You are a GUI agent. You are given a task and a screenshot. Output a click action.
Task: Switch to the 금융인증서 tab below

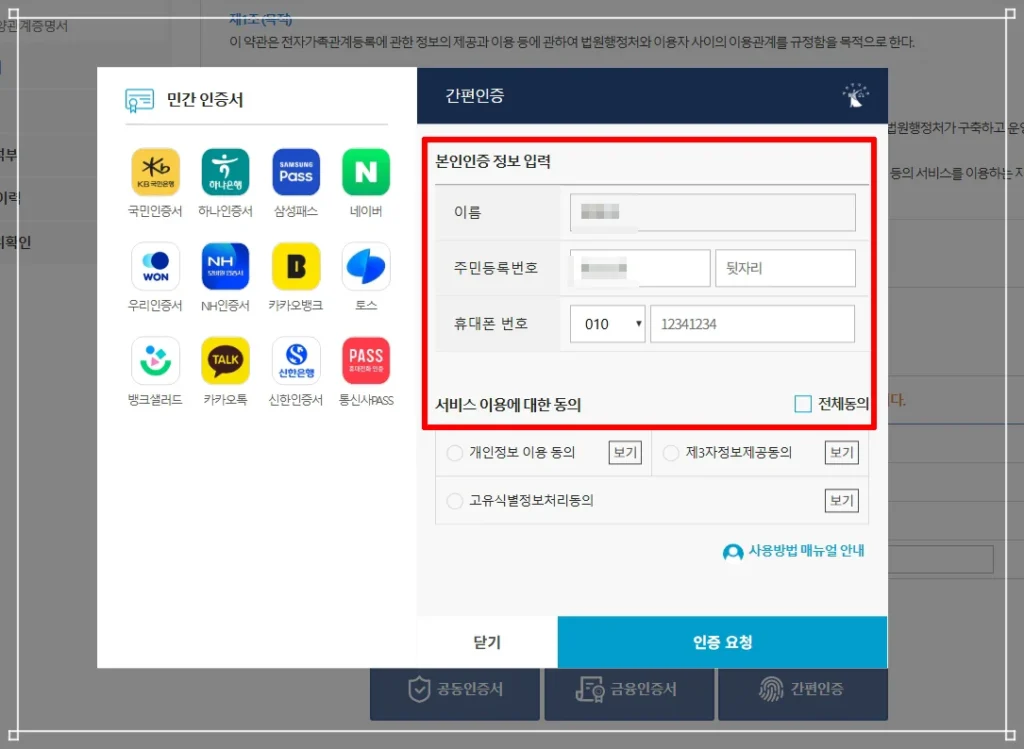click(627, 689)
